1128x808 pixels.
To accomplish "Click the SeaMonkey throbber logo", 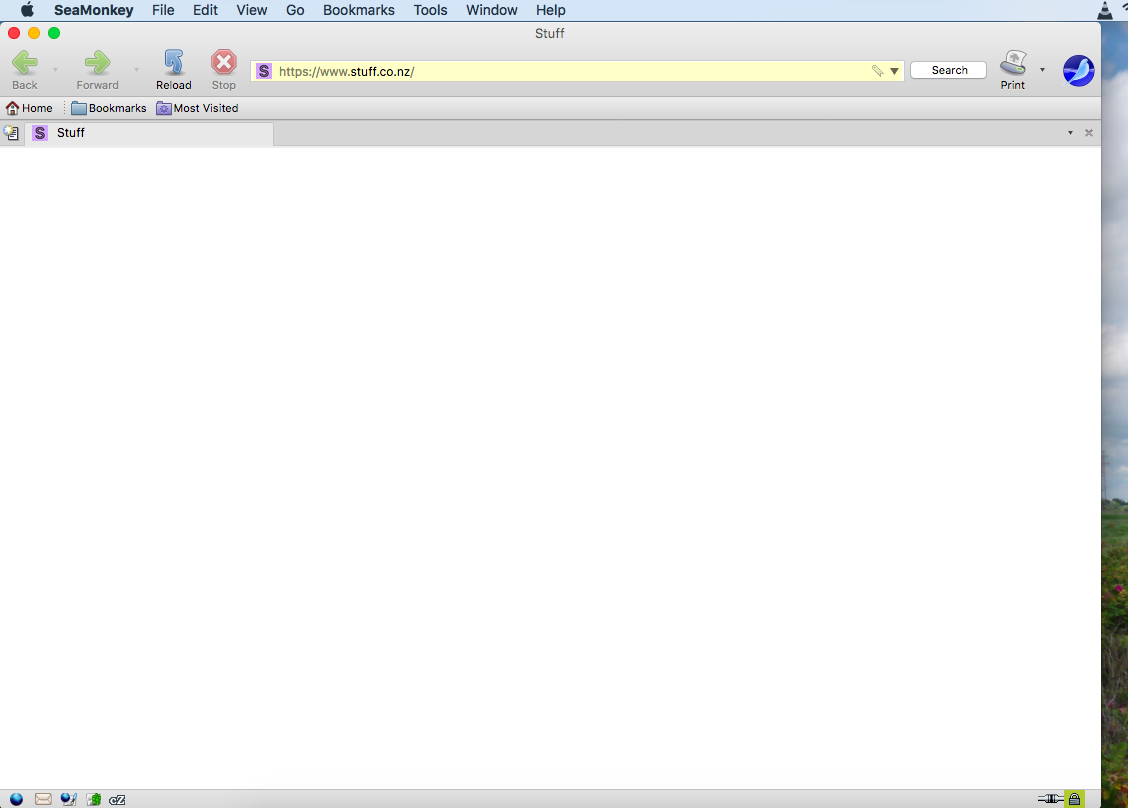I will pyautogui.click(x=1078, y=71).
